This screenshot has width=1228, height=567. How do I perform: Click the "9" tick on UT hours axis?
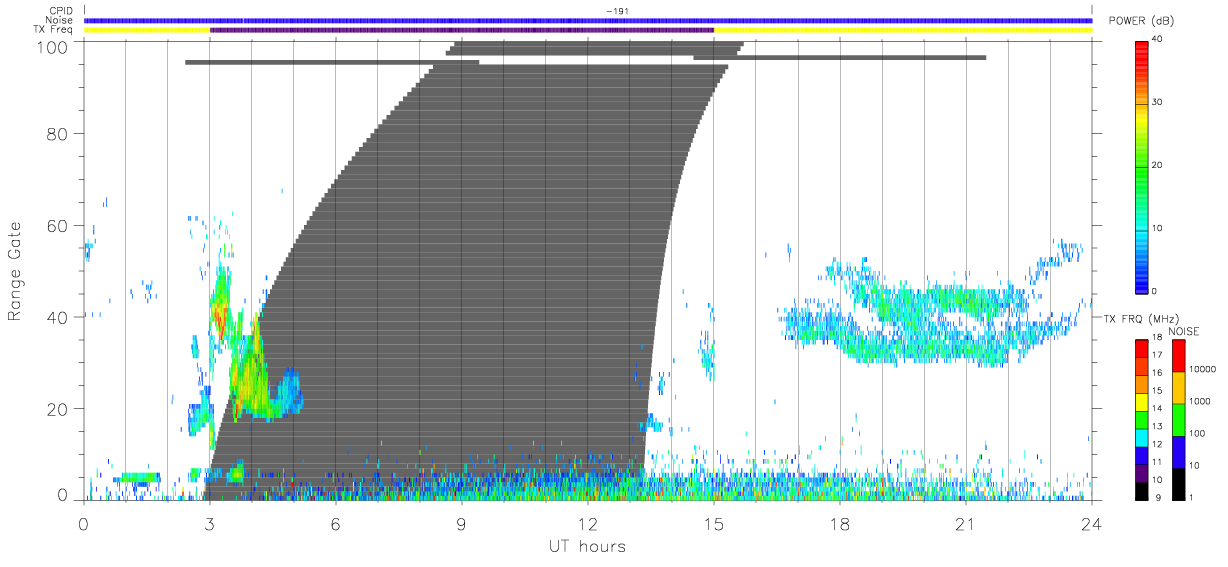click(462, 524)
